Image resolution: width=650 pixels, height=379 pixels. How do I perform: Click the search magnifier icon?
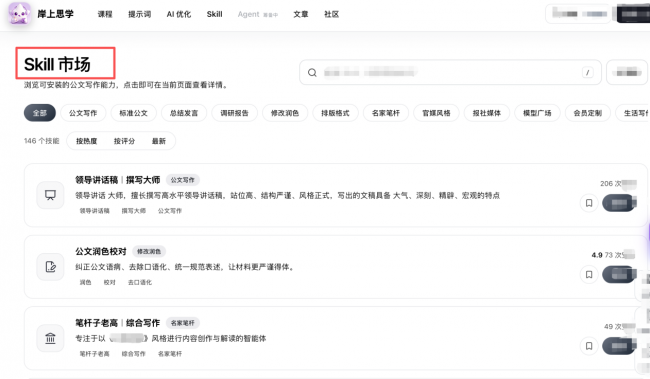pyautogui.click(x=312, y=73)
